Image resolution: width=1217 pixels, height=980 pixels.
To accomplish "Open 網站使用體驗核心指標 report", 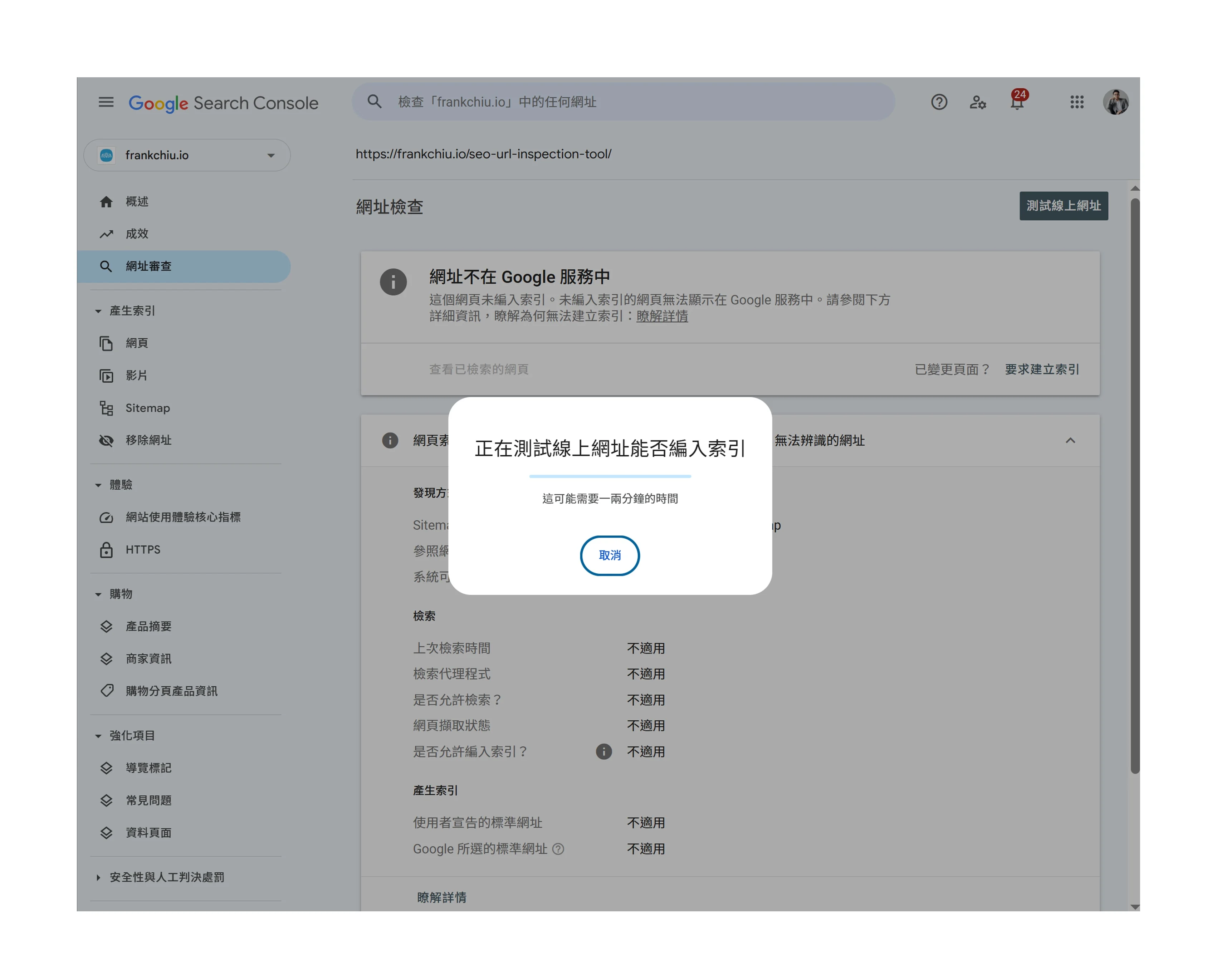I will pos(183,517).
